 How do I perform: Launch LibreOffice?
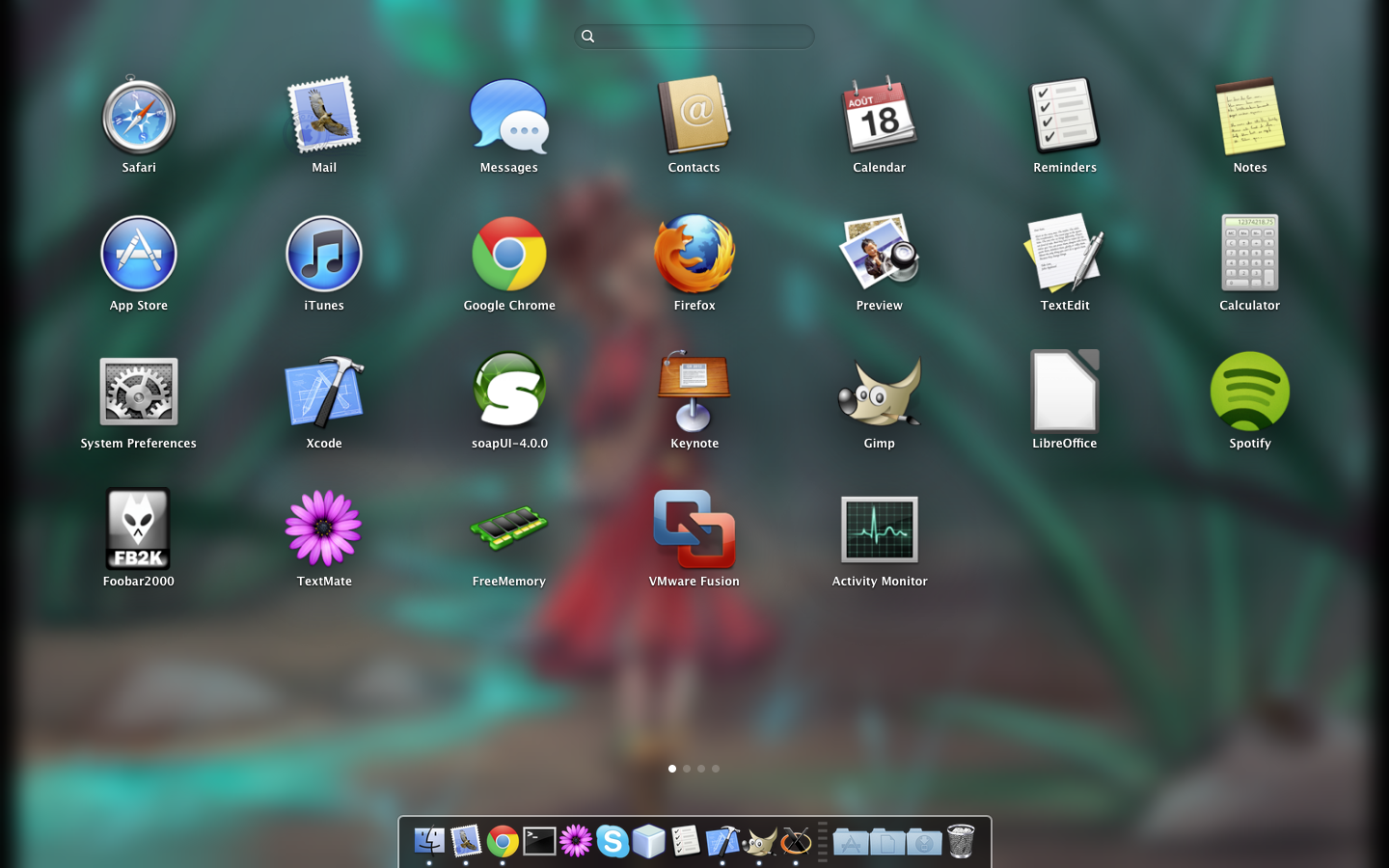coord(1064,391)
